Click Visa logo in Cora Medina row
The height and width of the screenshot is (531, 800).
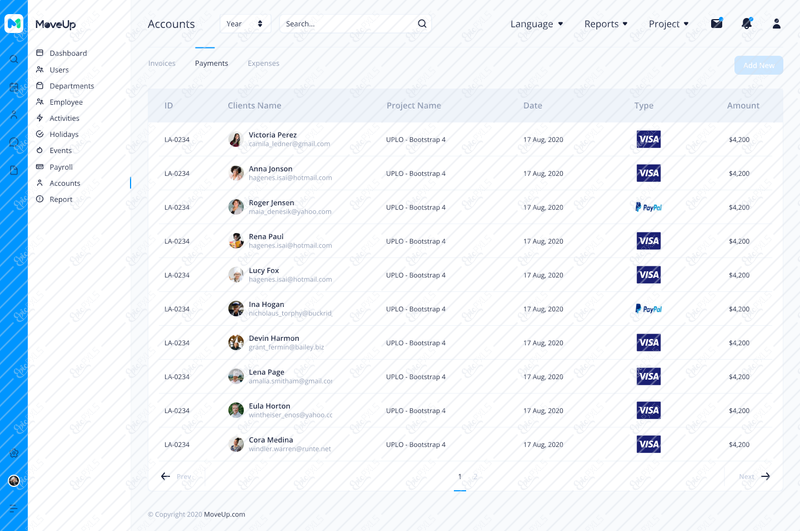(x=648, y=444)
